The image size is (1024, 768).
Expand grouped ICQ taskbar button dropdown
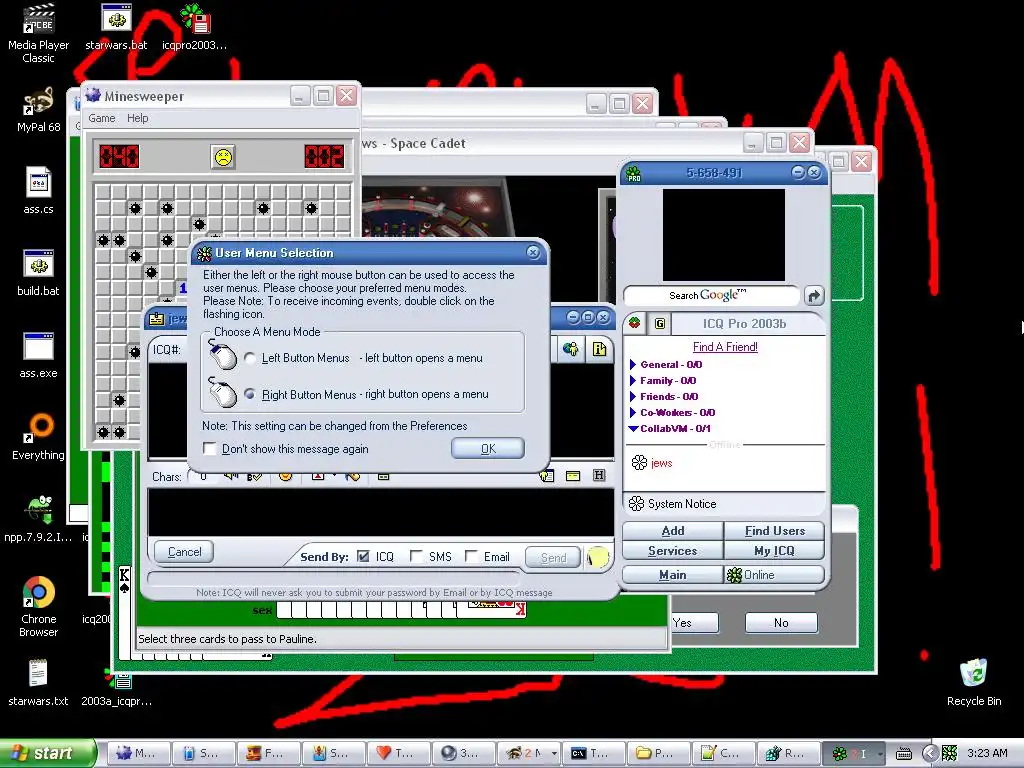[x=880, y=754]
